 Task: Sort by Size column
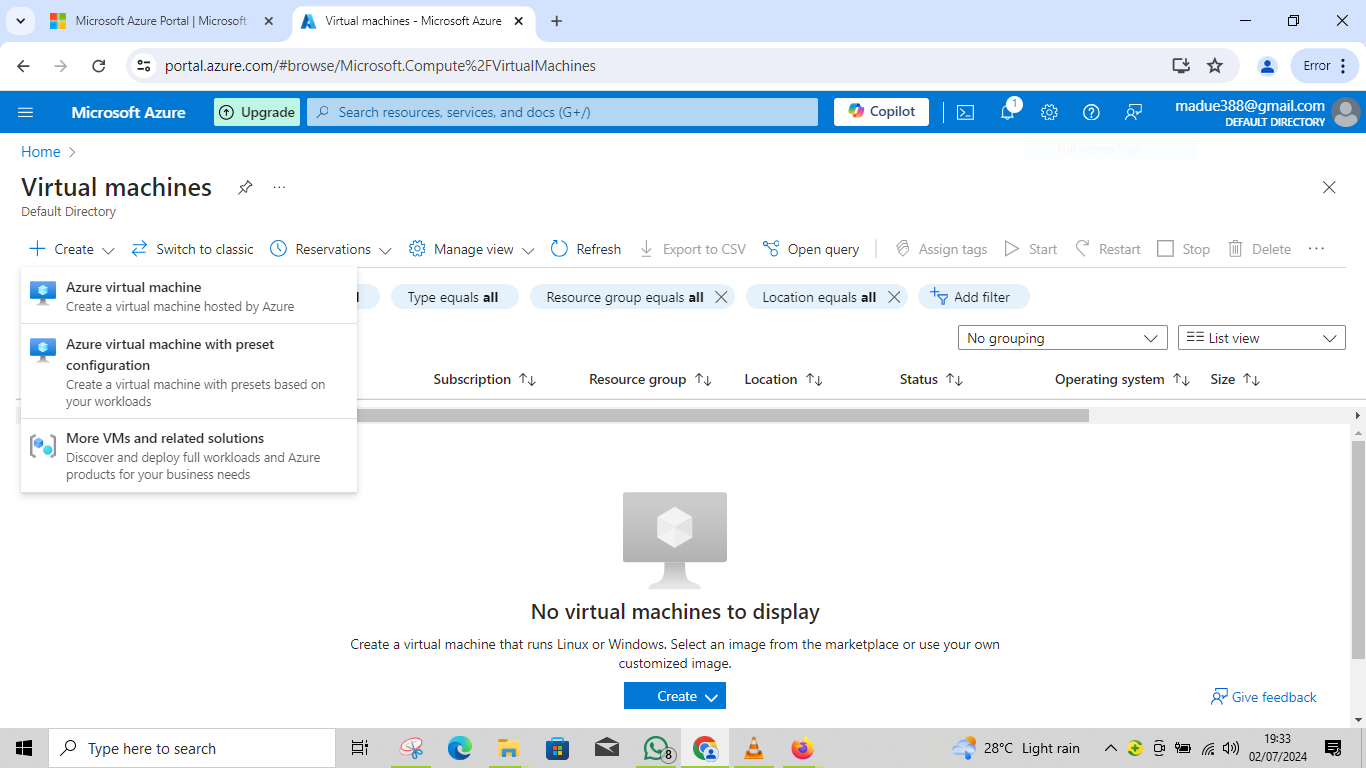click(x=1235, y=380)
